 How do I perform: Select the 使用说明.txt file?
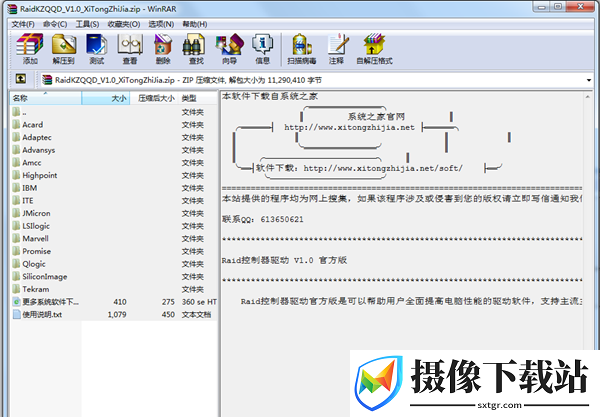tap(114, 314)
